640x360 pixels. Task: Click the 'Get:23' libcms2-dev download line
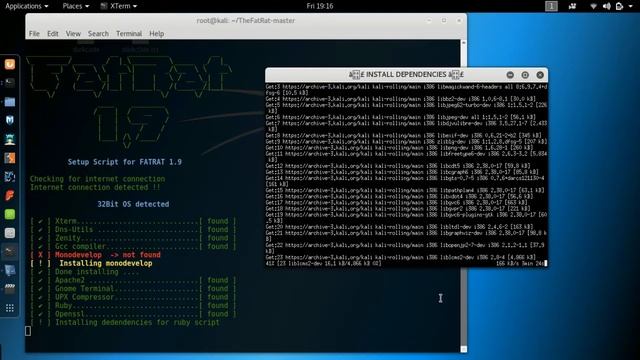tap(400, 258)
